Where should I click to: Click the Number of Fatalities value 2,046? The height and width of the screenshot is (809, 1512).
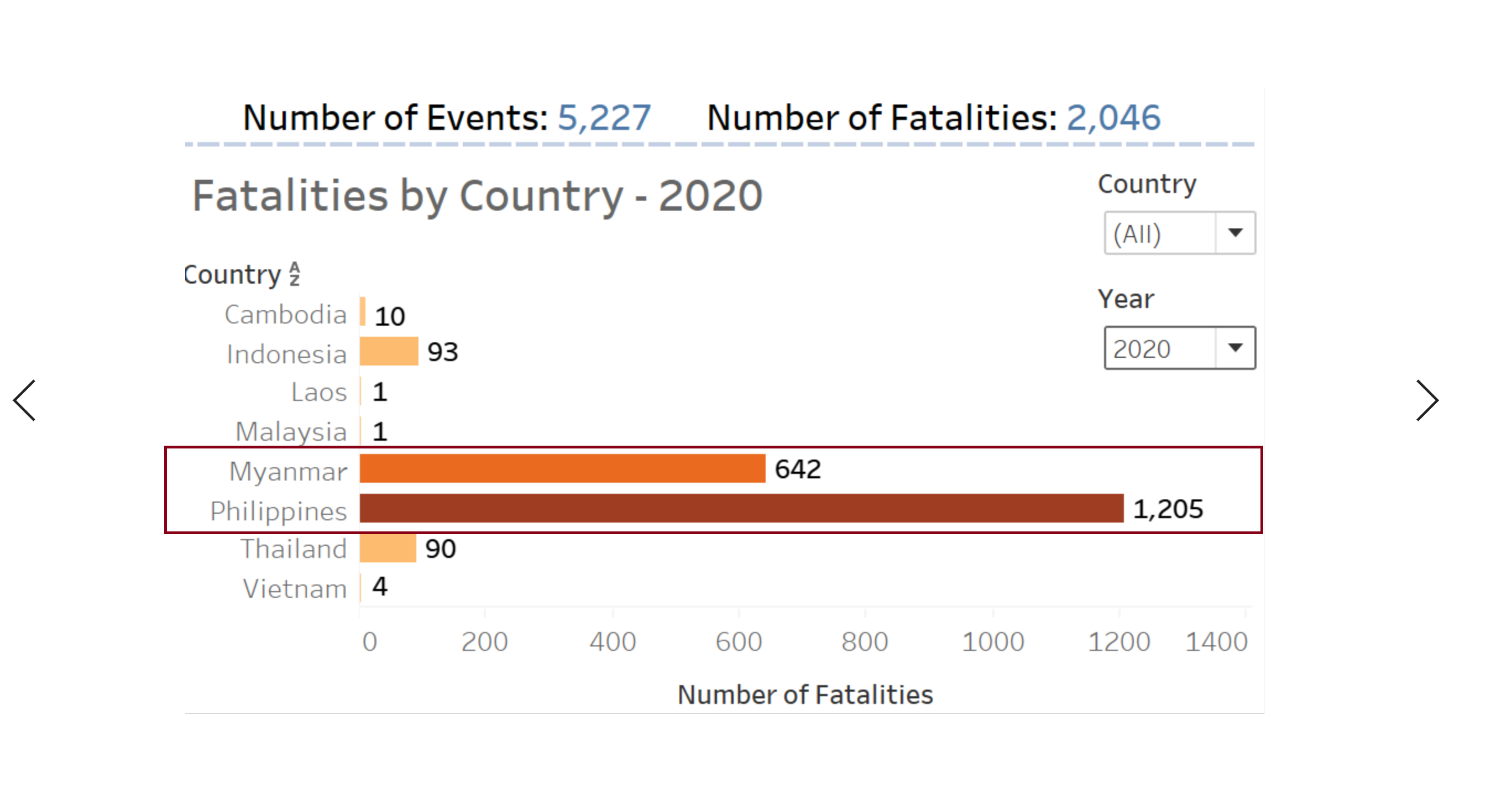(x=1113, y=117)
